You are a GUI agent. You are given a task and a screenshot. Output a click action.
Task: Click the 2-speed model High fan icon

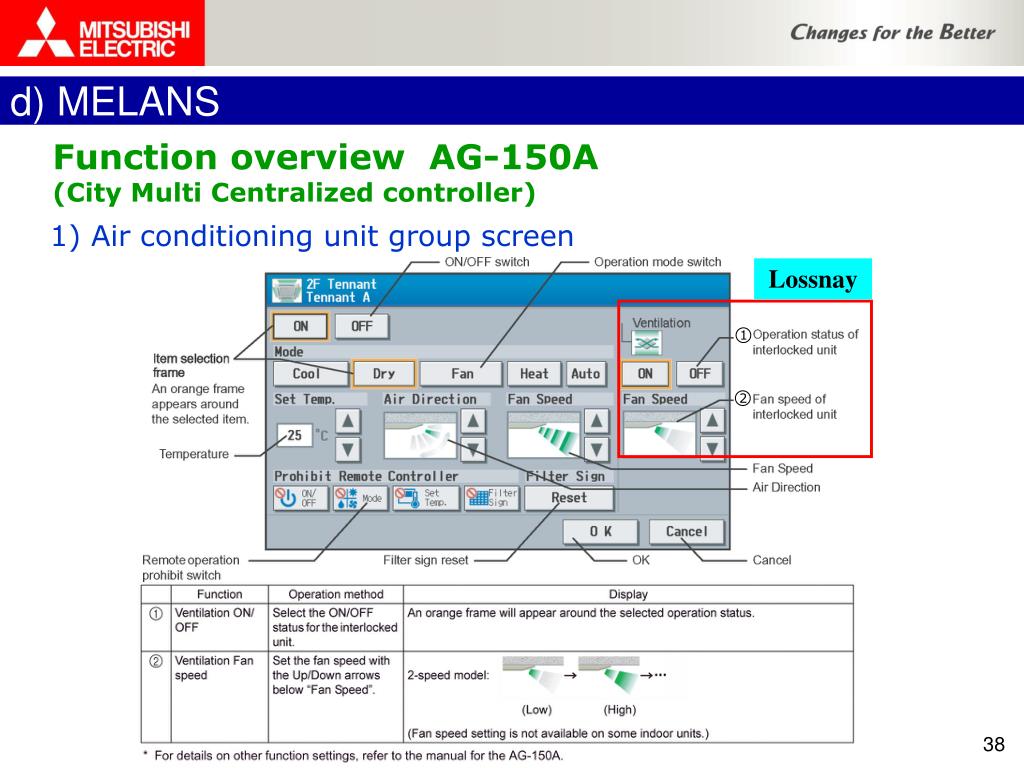(x=609, y=675)
